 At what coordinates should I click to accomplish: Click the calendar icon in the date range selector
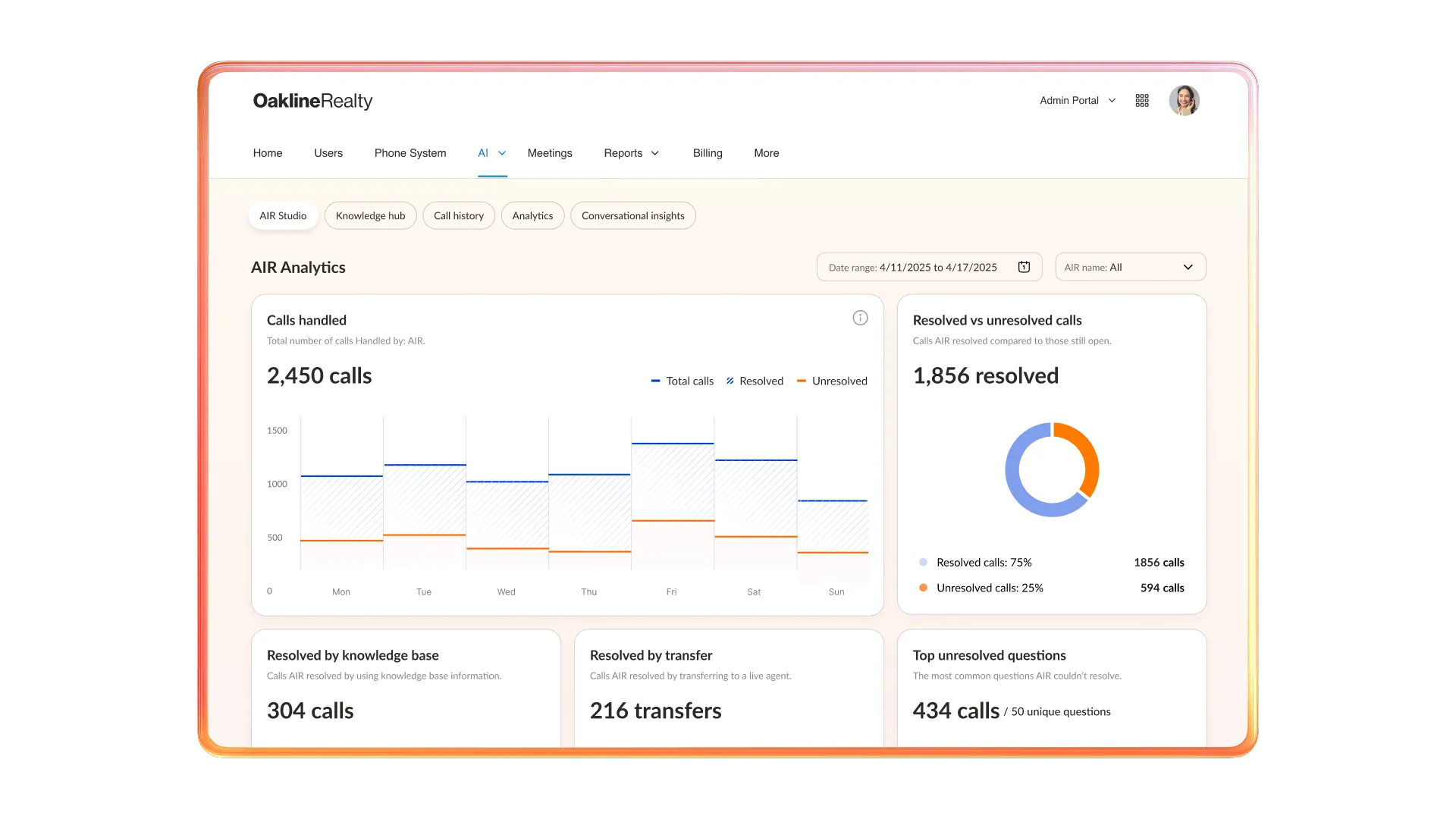tap(1024, 266)
